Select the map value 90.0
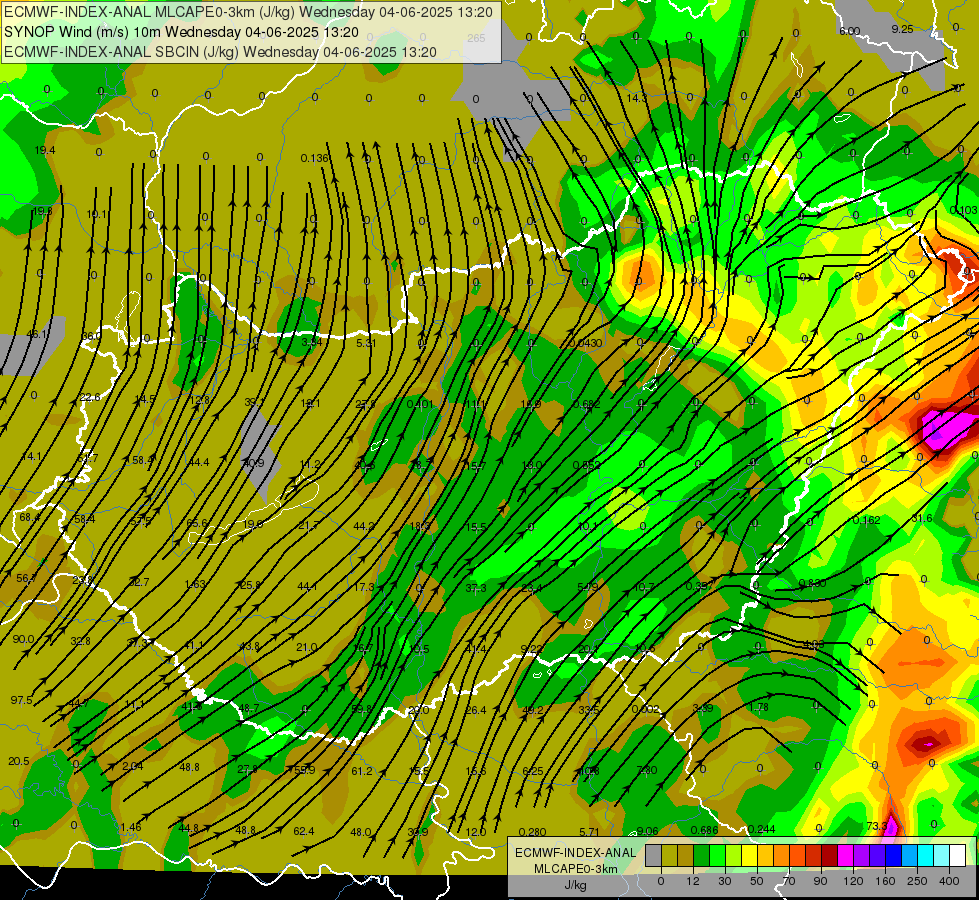Image resolution: width=979 pixels, height=900 pixels. pos(23,639)
